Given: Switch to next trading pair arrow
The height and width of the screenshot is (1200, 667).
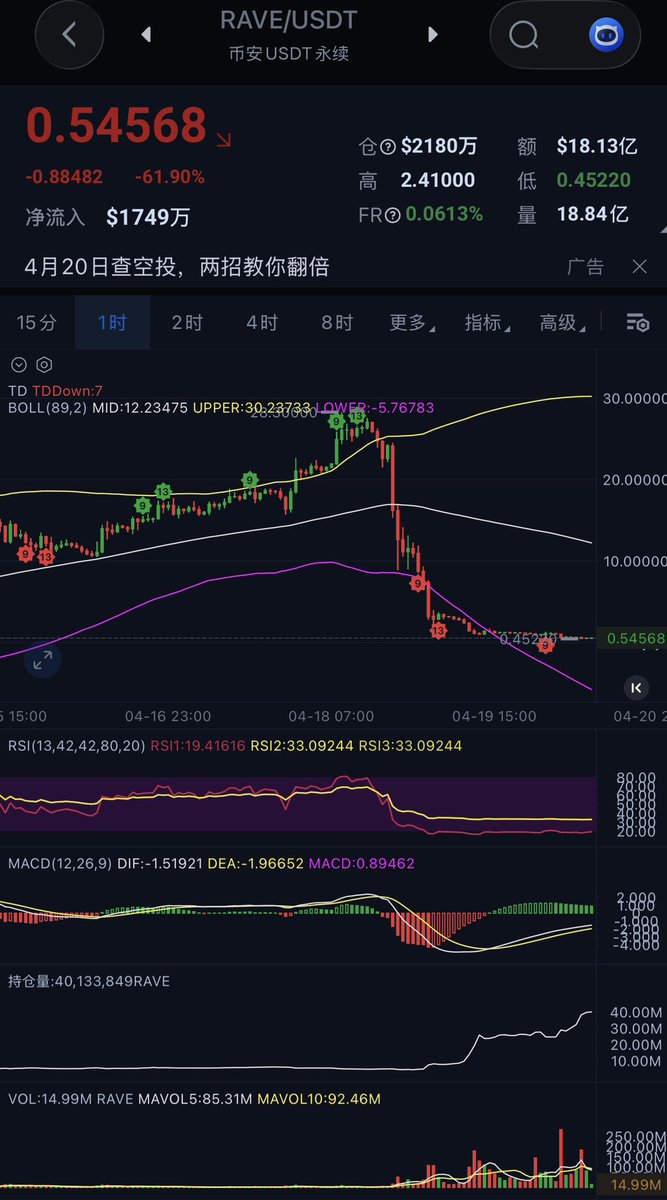Looking at the screenshot, I should [x=433, y=35].
